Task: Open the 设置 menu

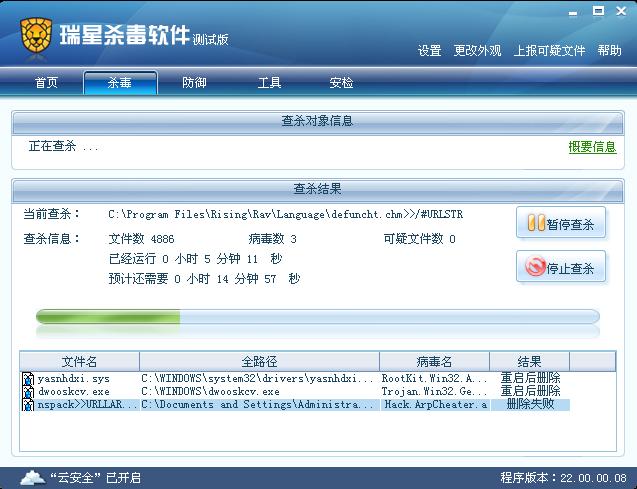Action: click(x=429, y=51)
